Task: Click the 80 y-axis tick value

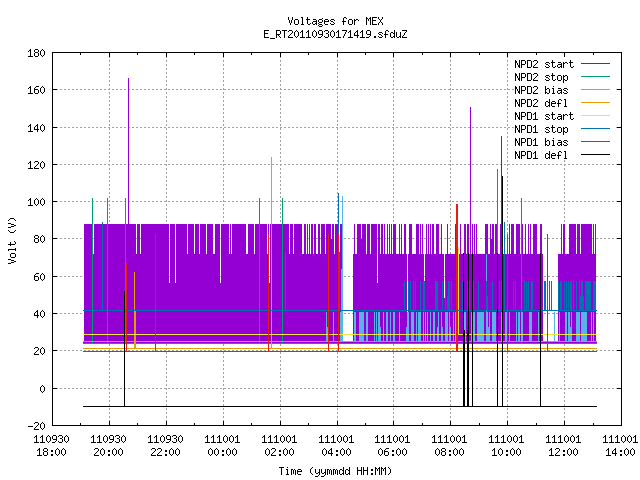Action: 39,239
